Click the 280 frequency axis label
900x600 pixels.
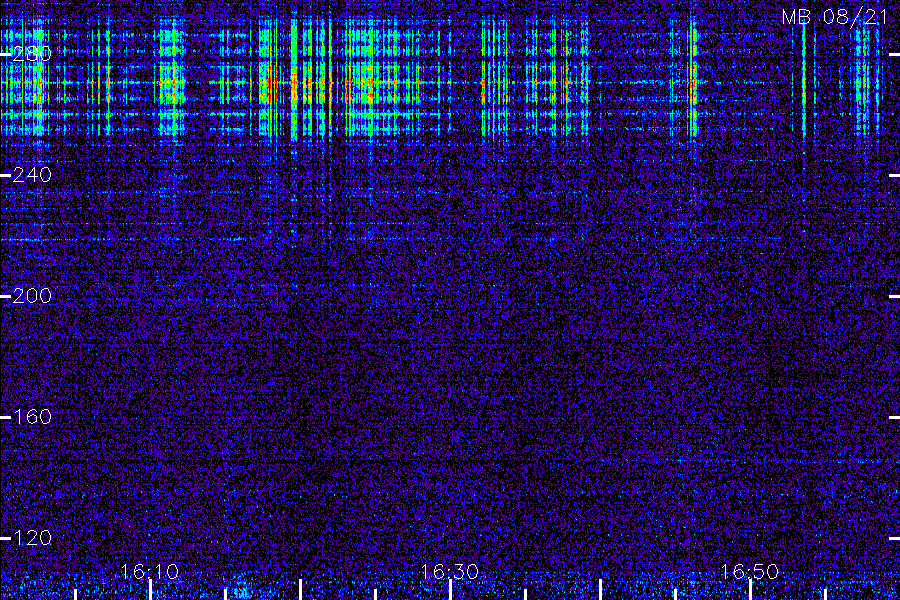pyautogui.click(x=32, y=54)
